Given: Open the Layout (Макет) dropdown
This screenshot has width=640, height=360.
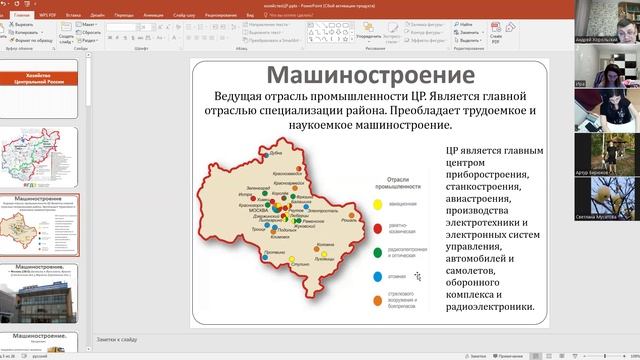Looking at the screenshot, I should [87, 24].
